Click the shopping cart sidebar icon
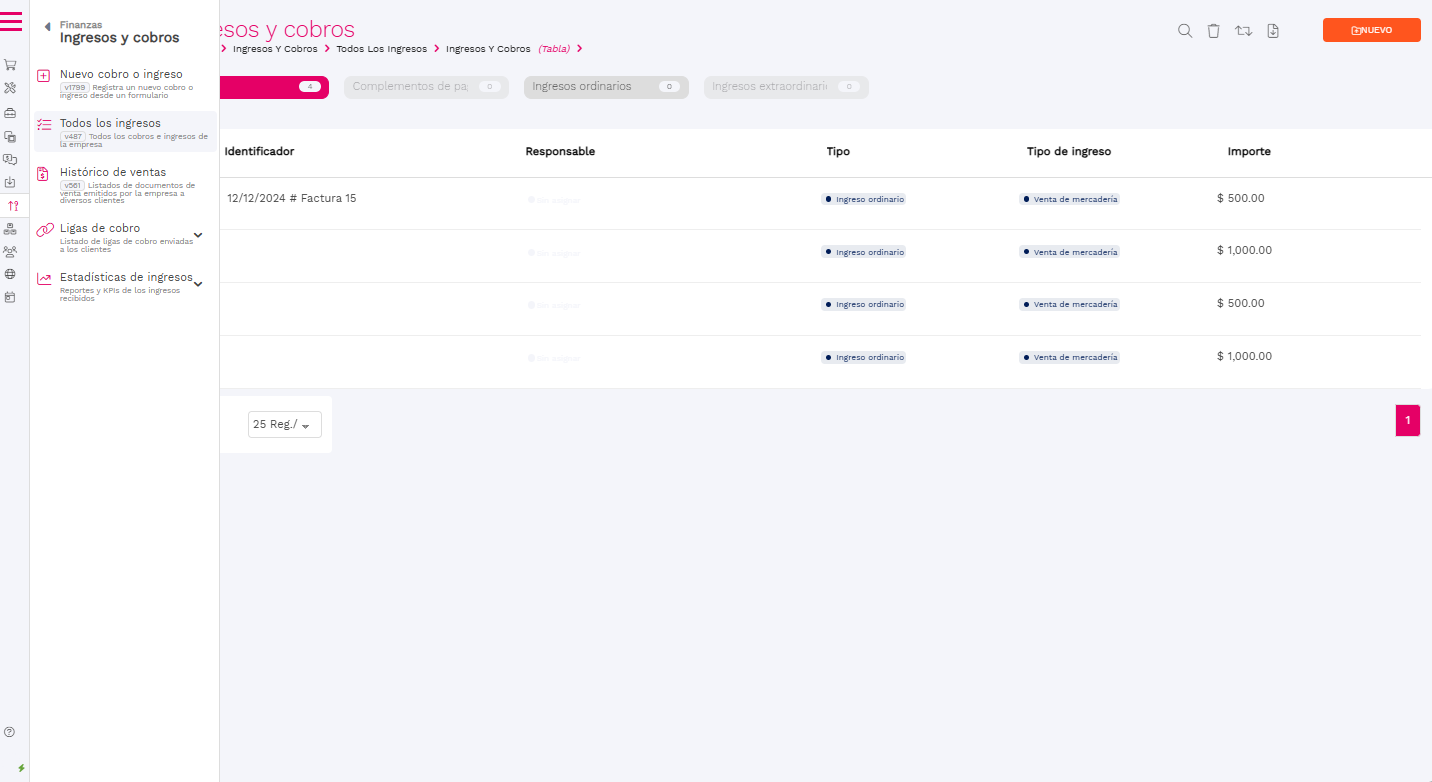The width and height of the screenshot is (1432, 782). tap(10, 64)
